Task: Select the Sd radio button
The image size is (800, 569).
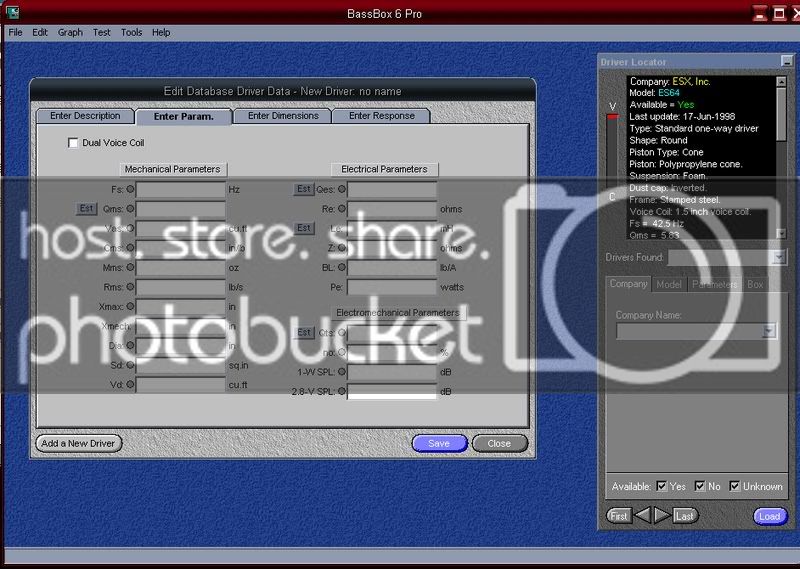Action: tap(130, 365)
